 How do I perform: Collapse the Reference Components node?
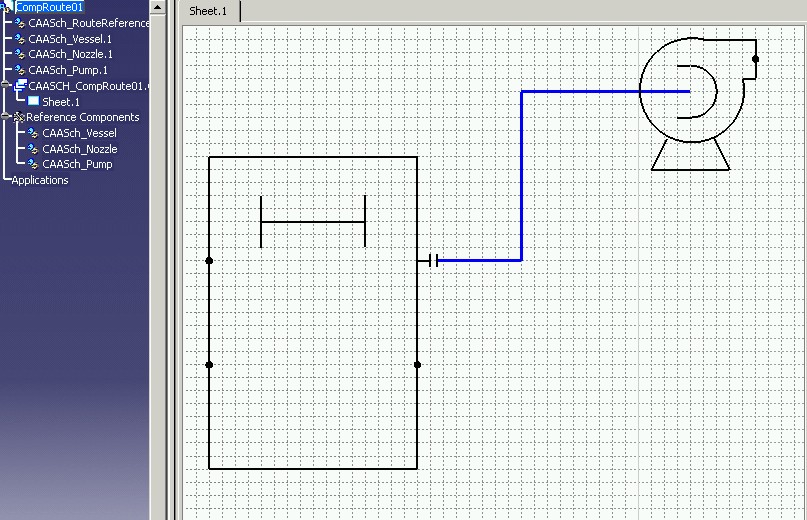(6, 117)
